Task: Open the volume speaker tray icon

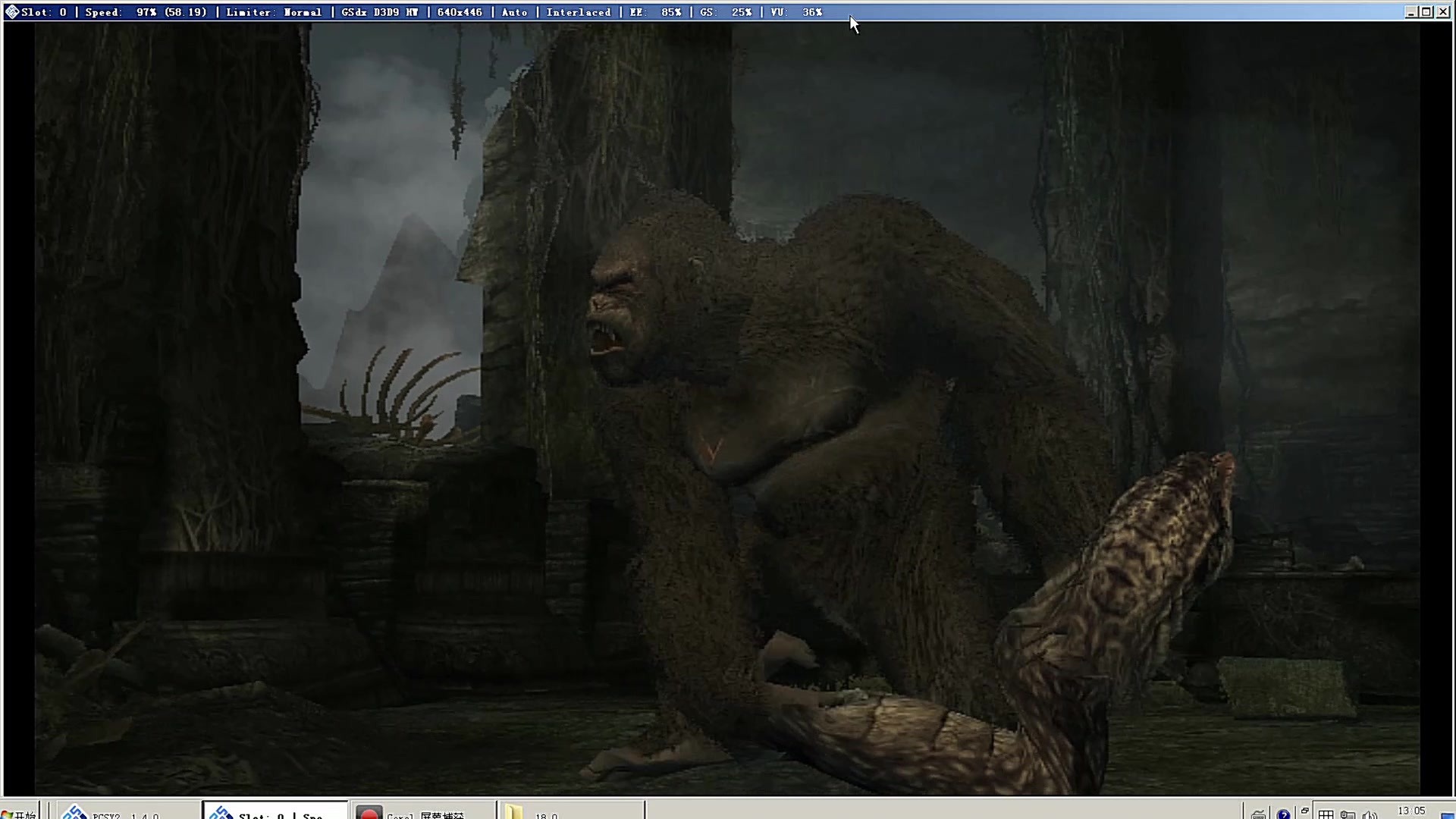Action: [1370, 814]
